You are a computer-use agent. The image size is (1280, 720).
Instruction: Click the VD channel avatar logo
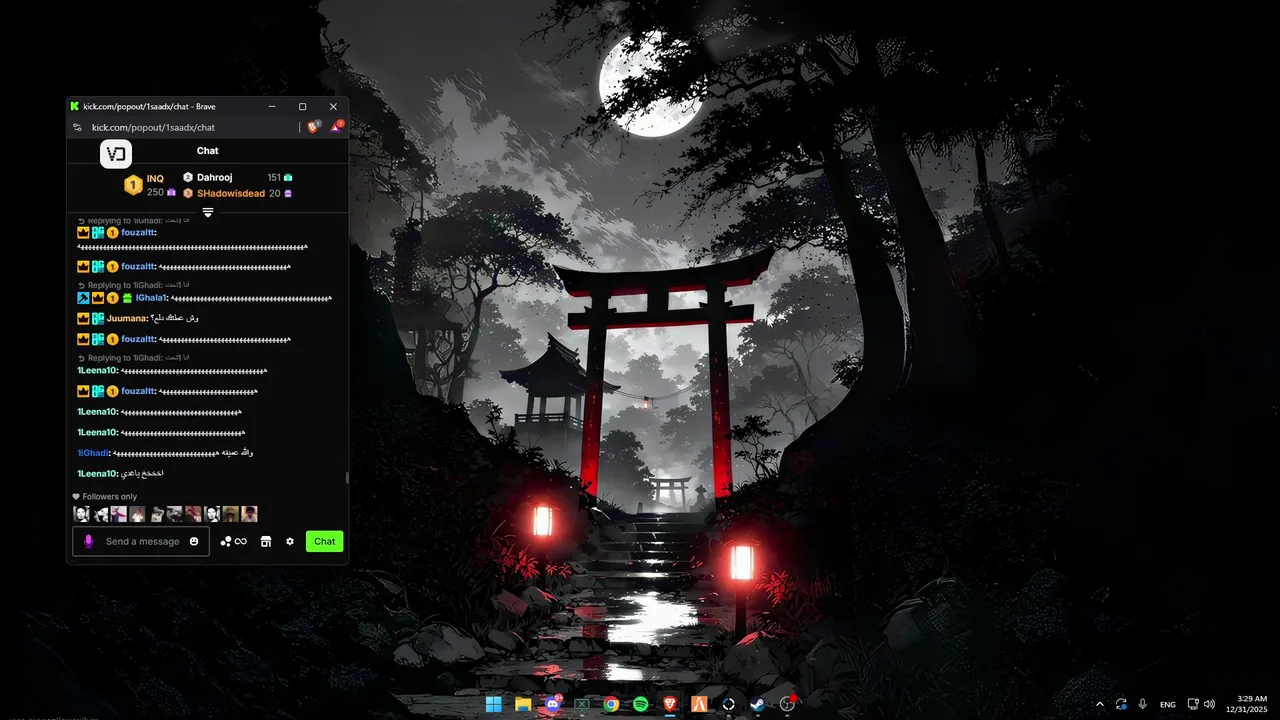click(x=116, y=154)
